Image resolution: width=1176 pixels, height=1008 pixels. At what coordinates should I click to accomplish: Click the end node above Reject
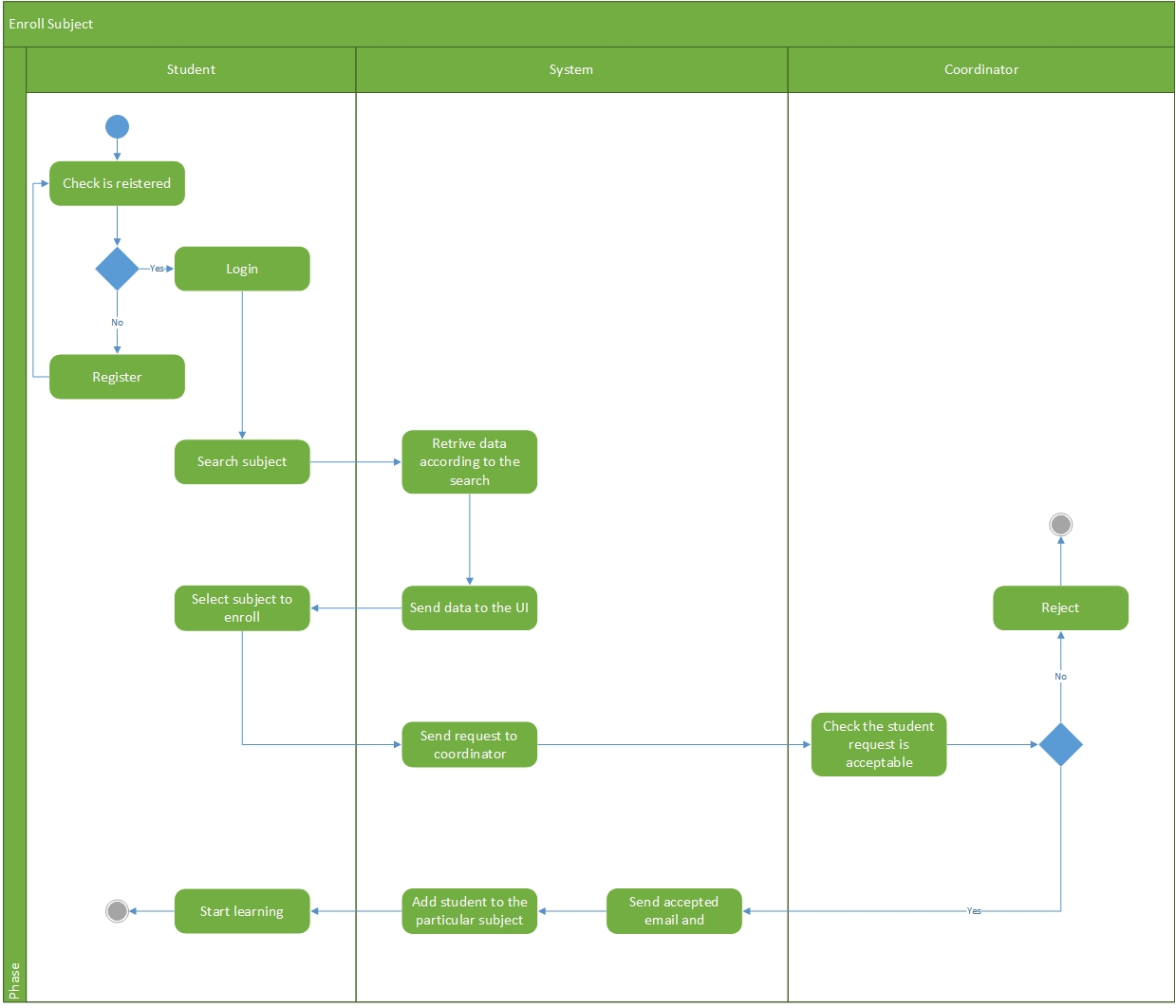coord(1061,524)
